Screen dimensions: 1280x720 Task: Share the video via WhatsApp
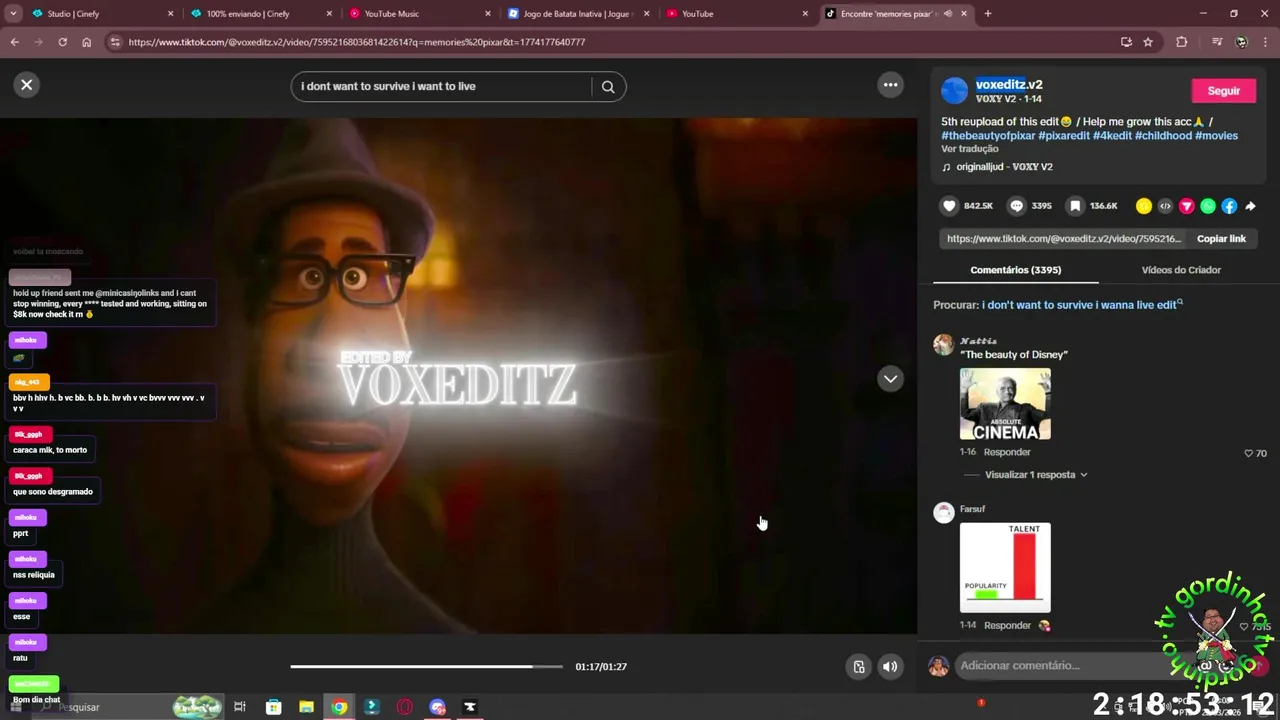click(x=1208, y=206)
